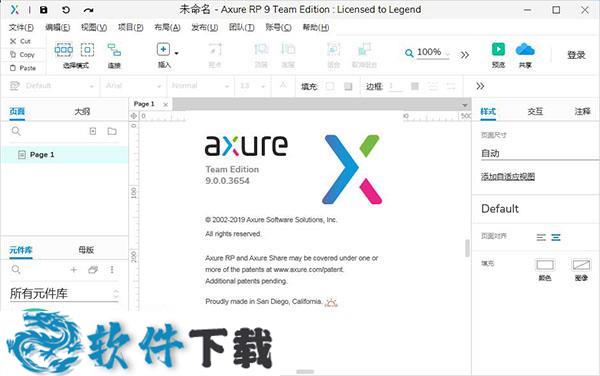Click the Open Library folder icon

coord(93,270)
